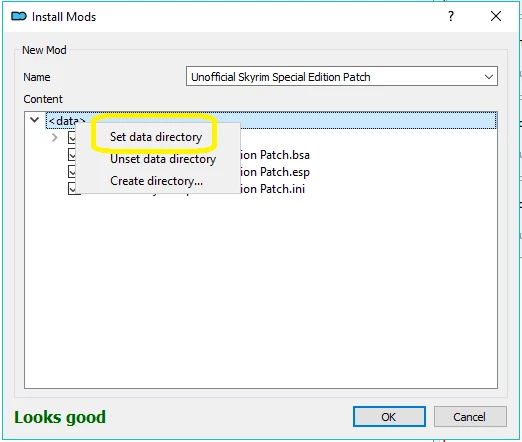Click the Mod Organizer icon in title bar

pos(19,16)
